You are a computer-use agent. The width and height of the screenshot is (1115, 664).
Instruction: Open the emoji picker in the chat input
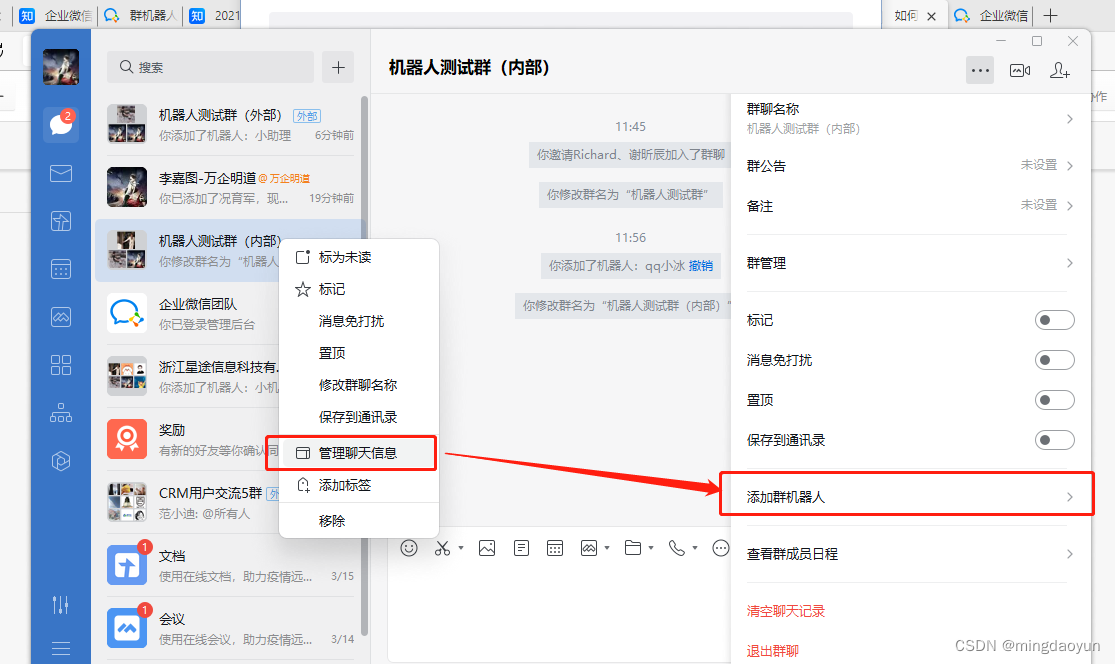tap(409, 548)
